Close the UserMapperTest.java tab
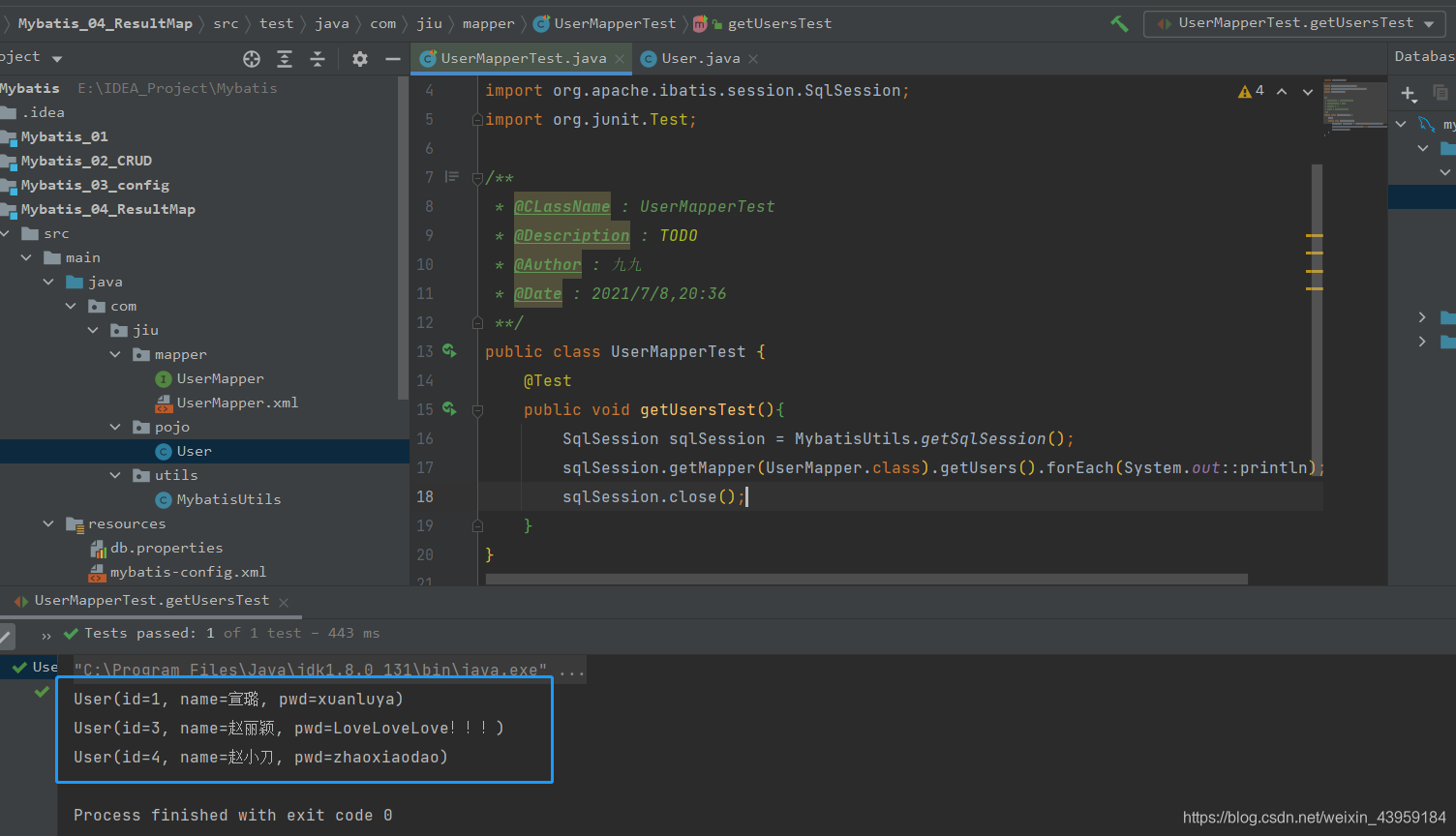This screenshot has width=1456, height=836. click(x=620, y=59)
